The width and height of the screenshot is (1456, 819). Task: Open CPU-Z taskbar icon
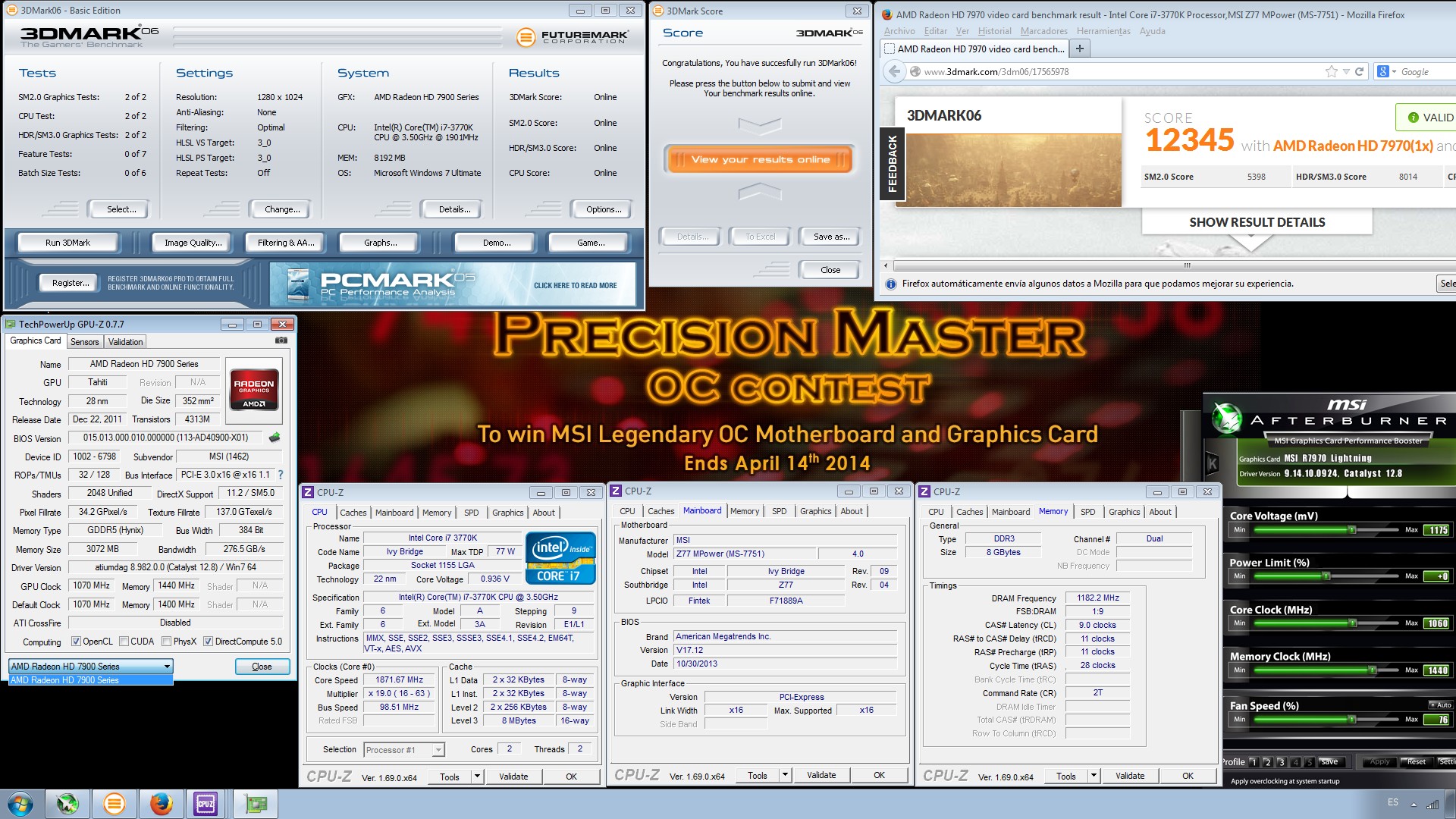pos(206,804)
